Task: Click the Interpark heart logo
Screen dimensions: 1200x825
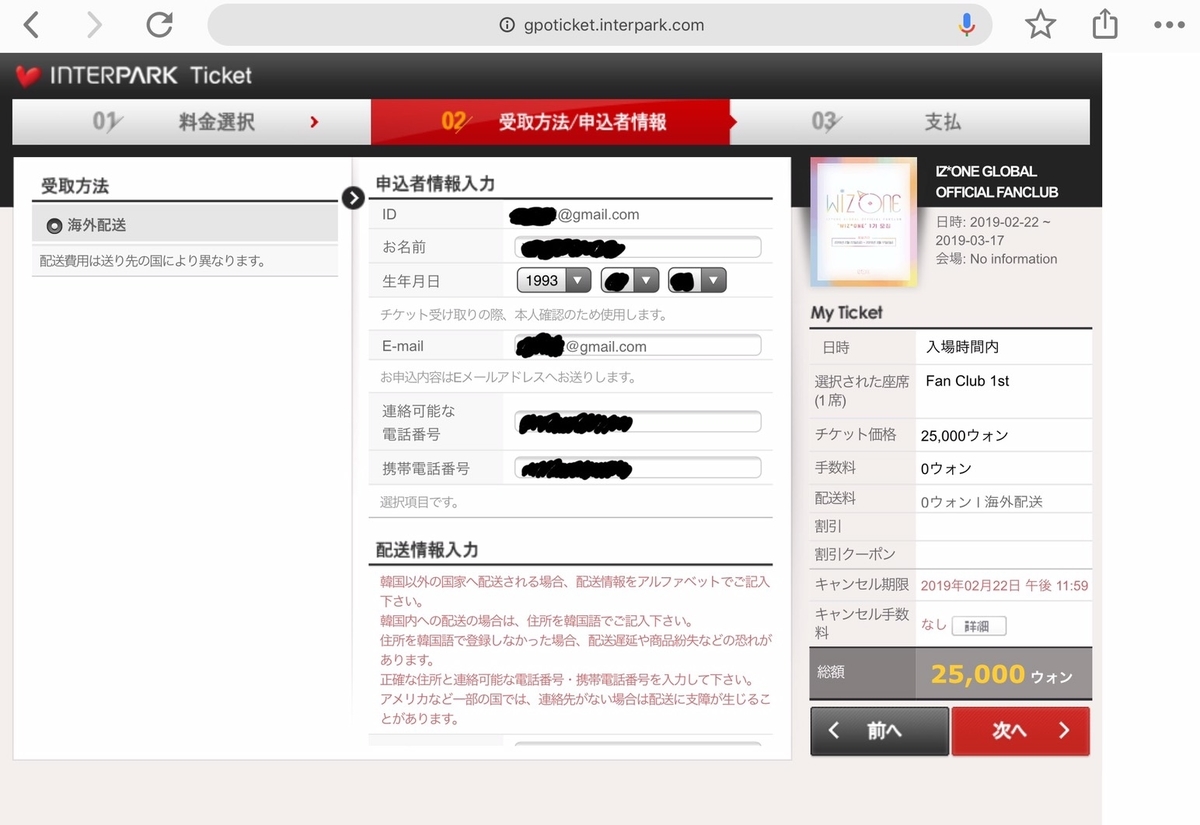Action: coord(28,76)
